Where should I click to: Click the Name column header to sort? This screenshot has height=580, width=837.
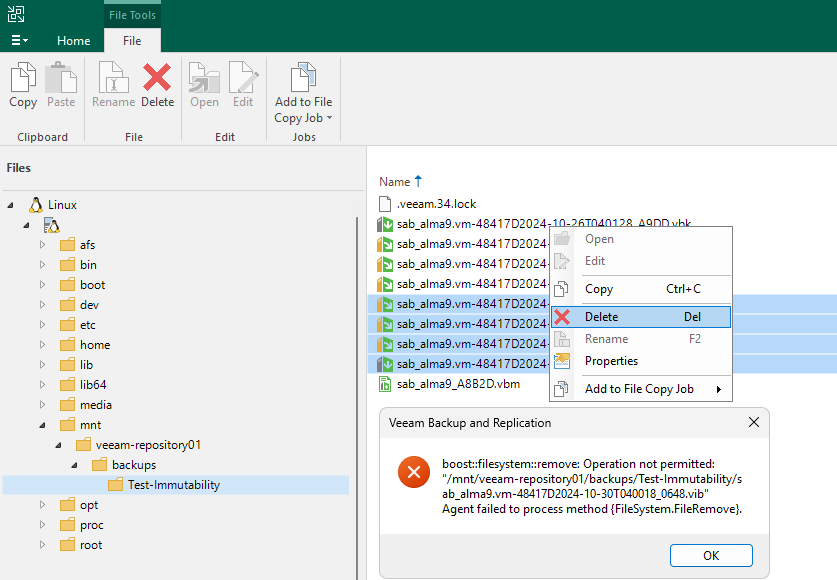pyautogui.click(x=392, y=181)
